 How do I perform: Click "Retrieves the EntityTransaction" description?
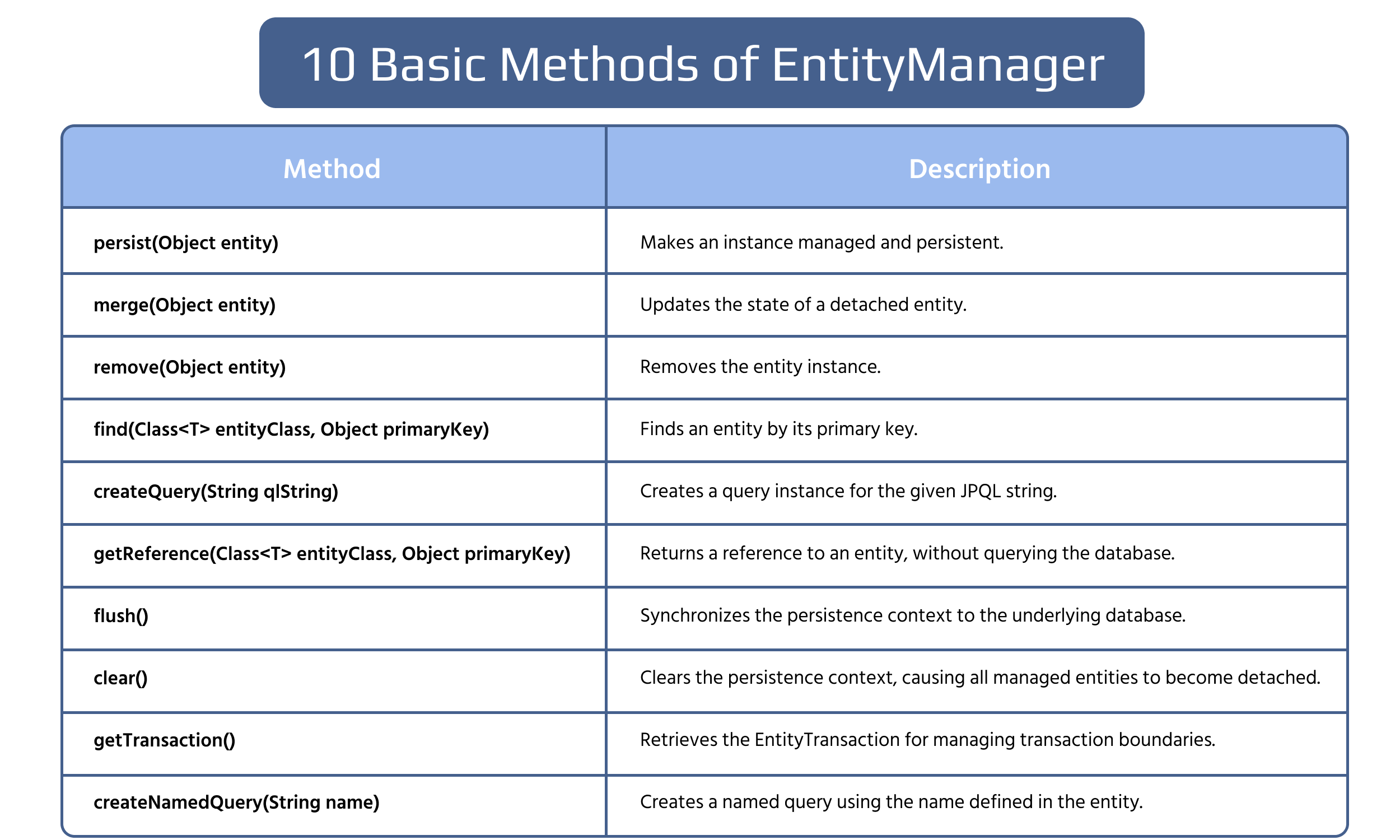(927, 740)
